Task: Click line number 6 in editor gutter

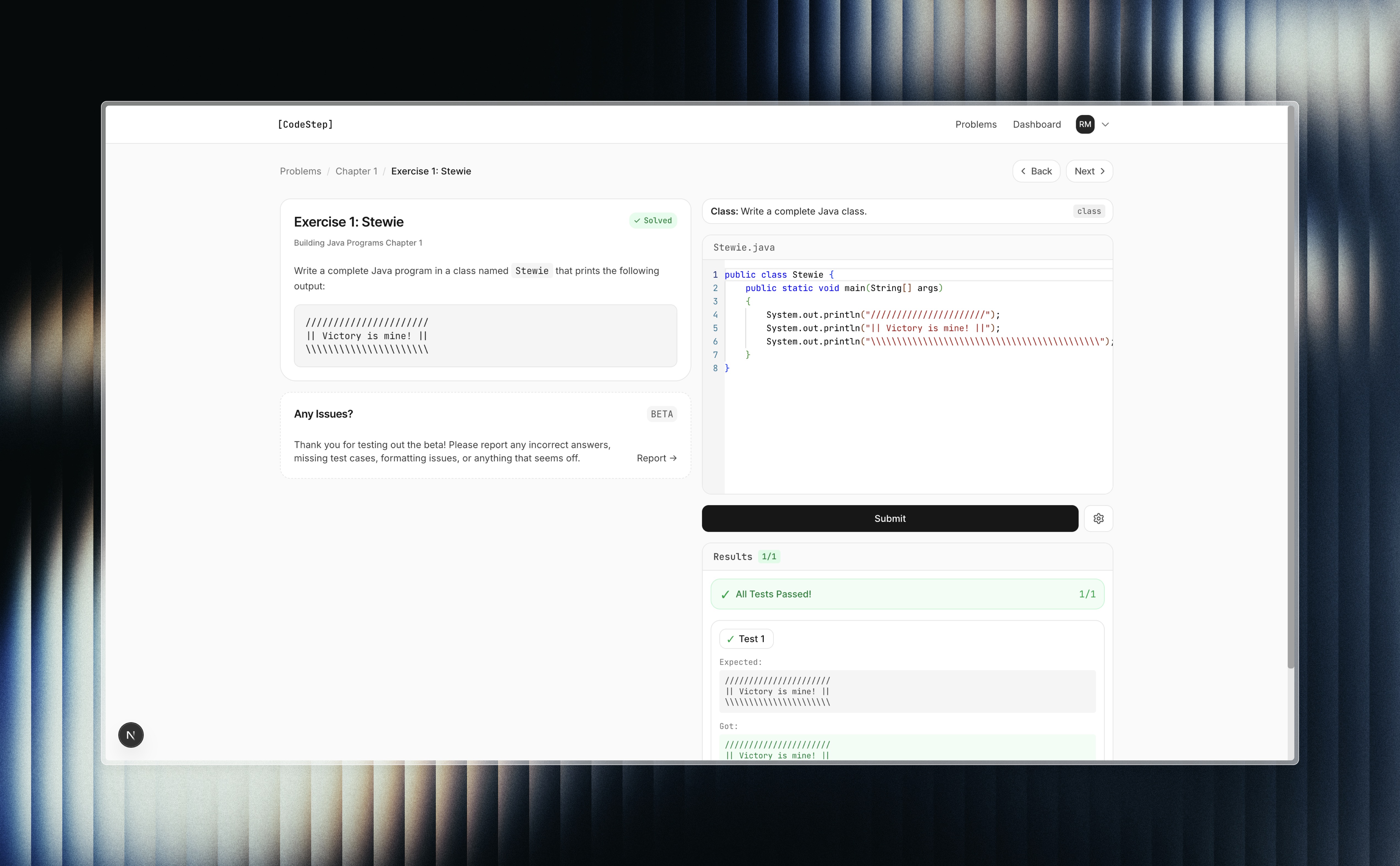Action: 715,341
